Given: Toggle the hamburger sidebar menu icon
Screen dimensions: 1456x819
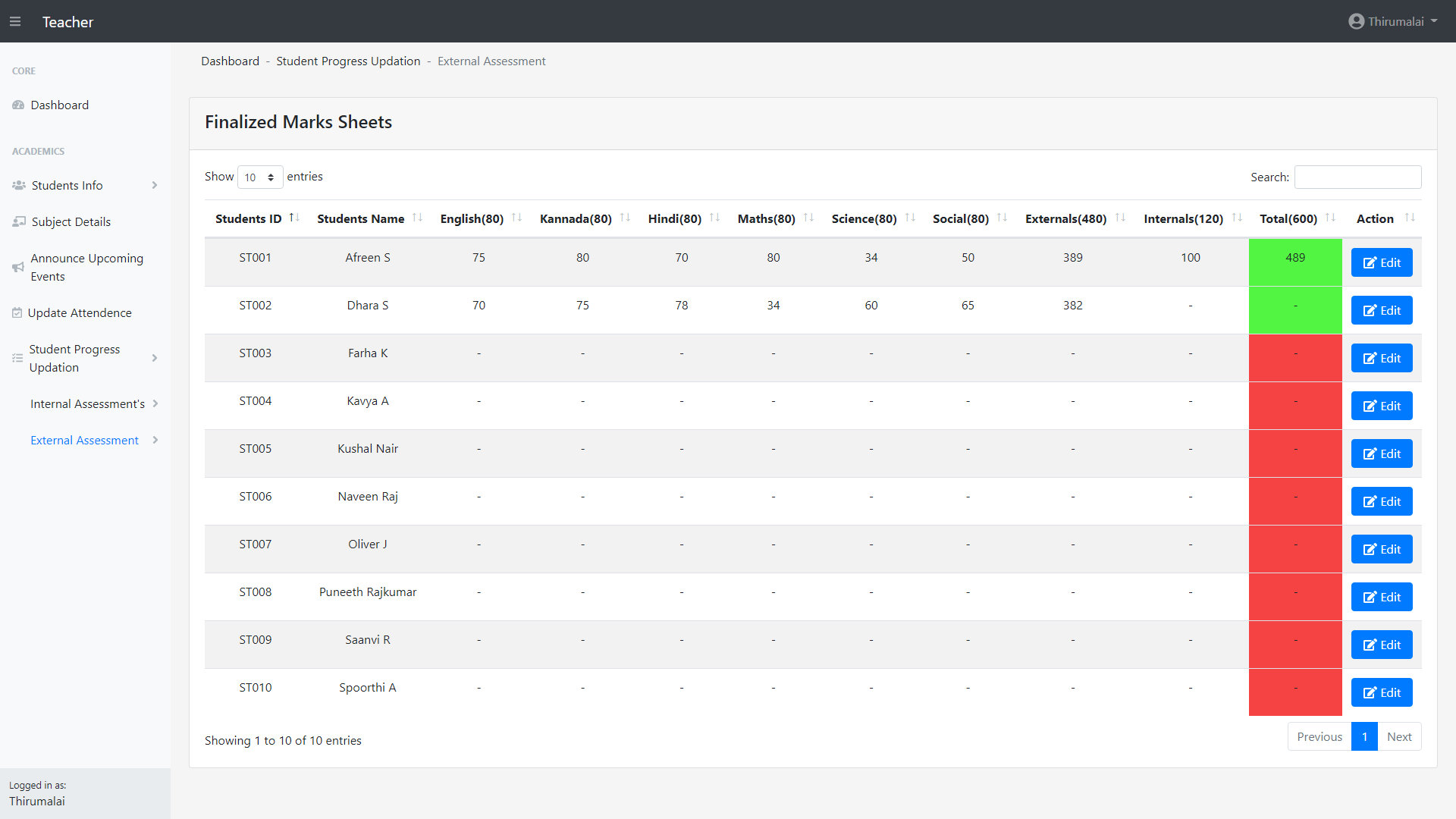Looking at the screenshot, I should pyautogui.click(x=15, y=22).
